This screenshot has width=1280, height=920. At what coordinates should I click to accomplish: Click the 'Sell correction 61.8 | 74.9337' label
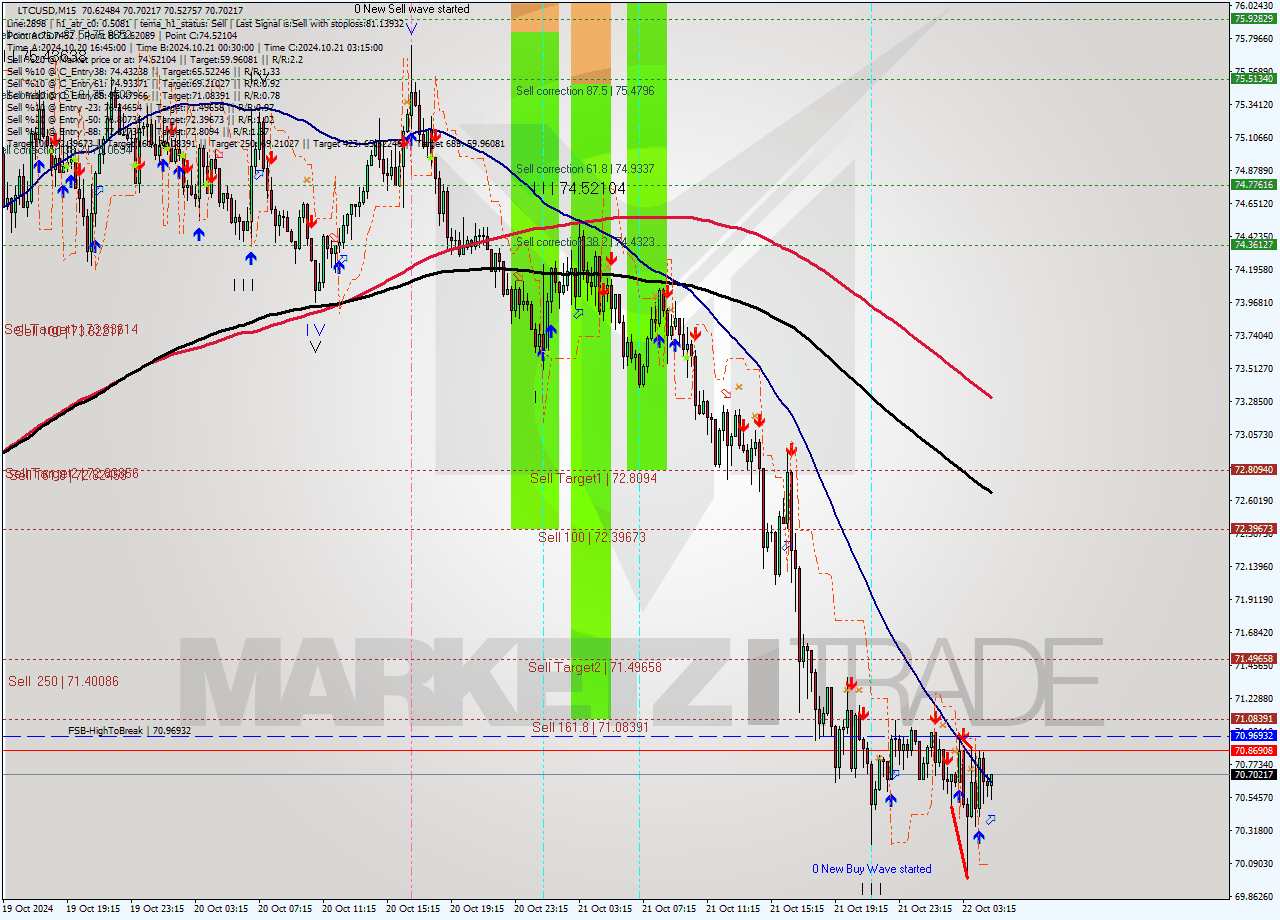point(585,169)
